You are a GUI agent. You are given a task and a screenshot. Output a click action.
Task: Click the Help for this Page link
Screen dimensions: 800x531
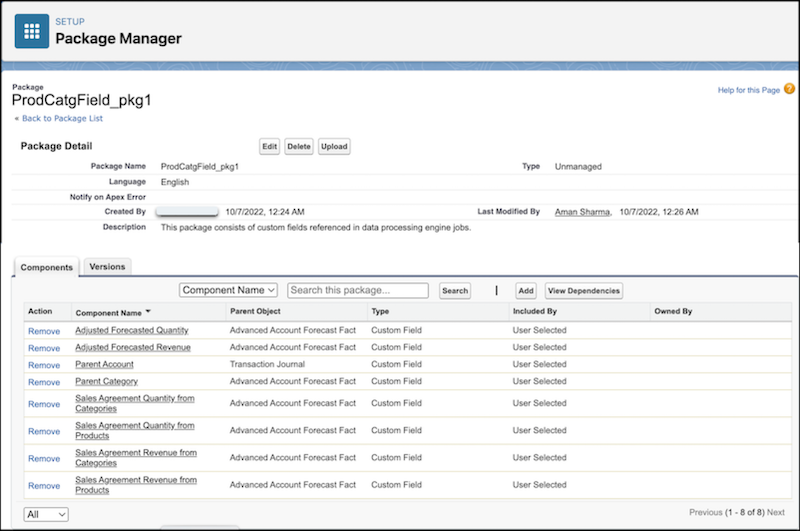748,90
